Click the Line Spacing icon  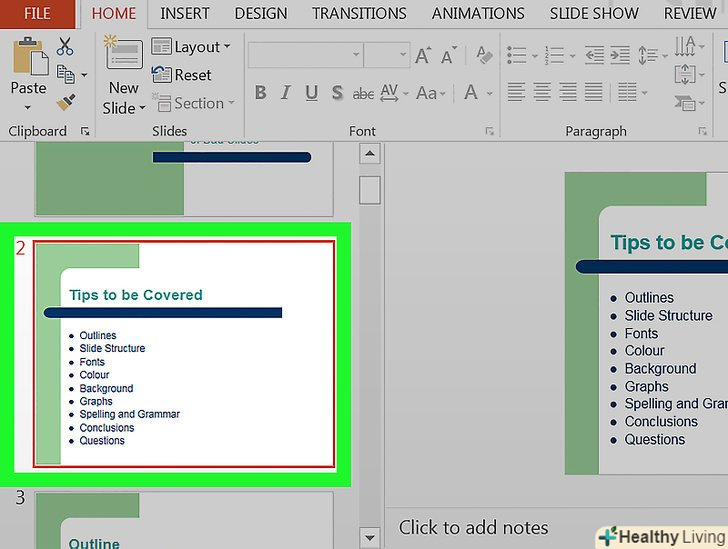(x=647, y=55)
